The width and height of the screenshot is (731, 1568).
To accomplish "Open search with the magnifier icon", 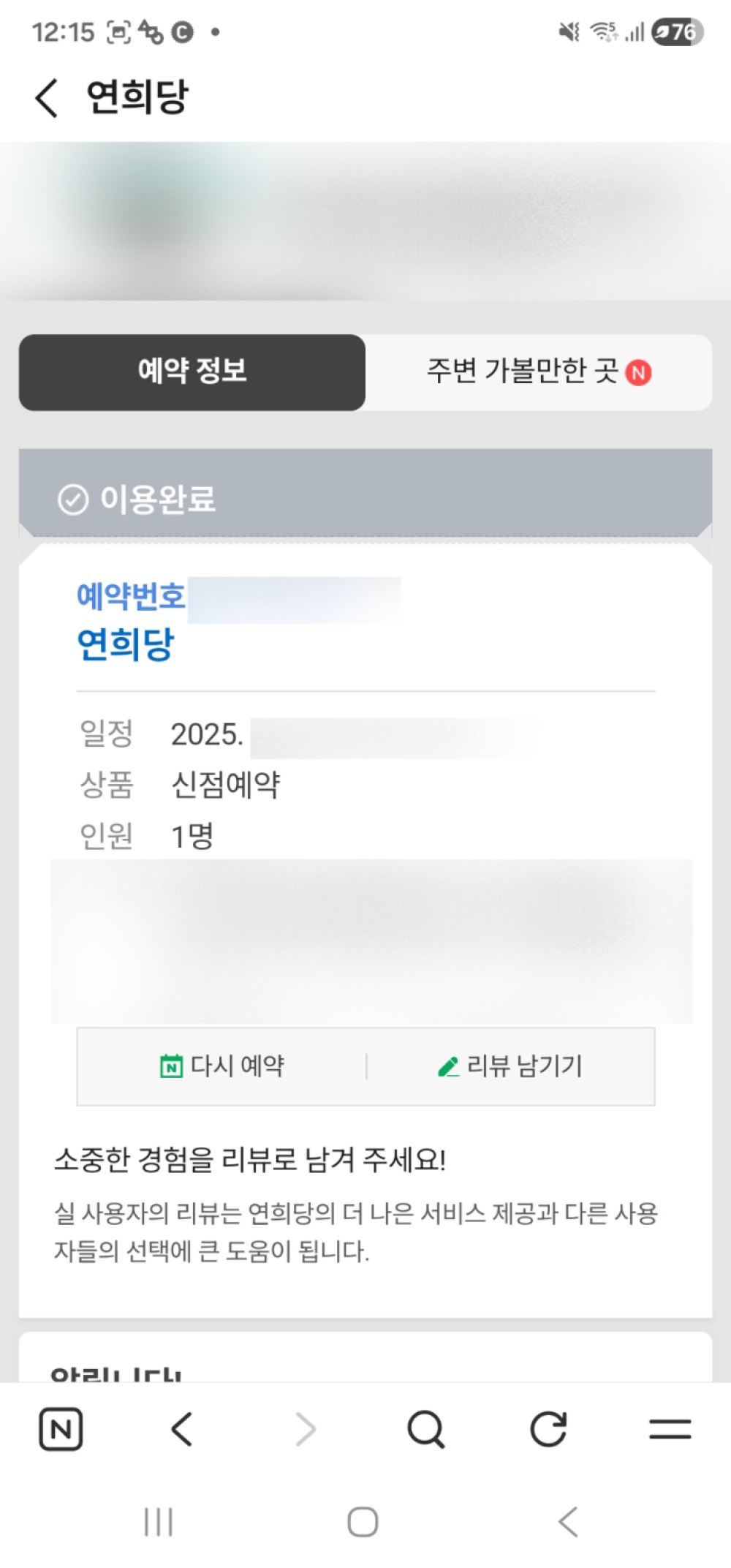I will (426, 1429).
